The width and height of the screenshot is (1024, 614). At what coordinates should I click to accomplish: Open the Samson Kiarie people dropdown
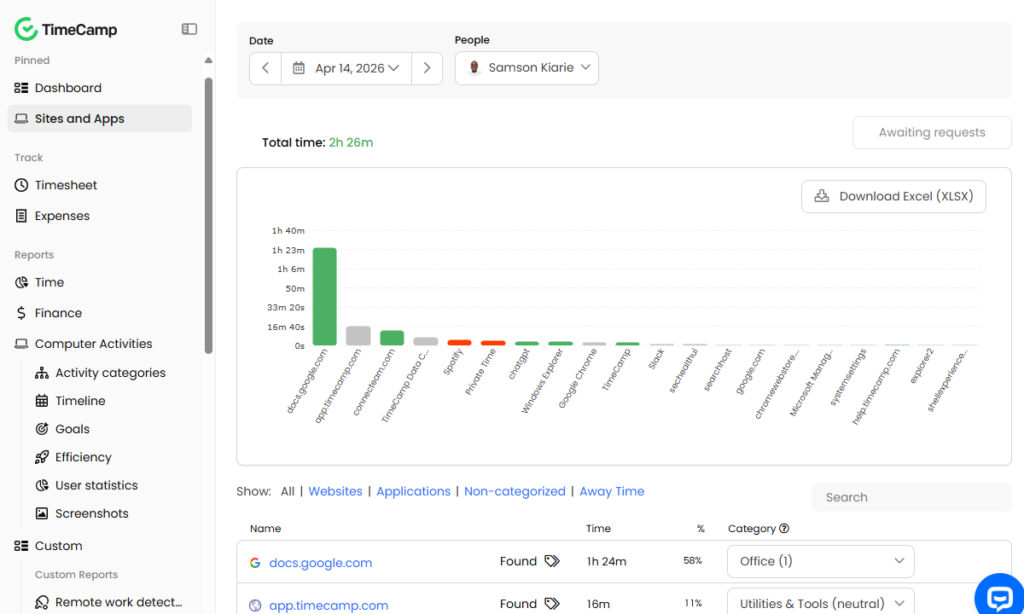pyautogui.click(x=527, y=68)
